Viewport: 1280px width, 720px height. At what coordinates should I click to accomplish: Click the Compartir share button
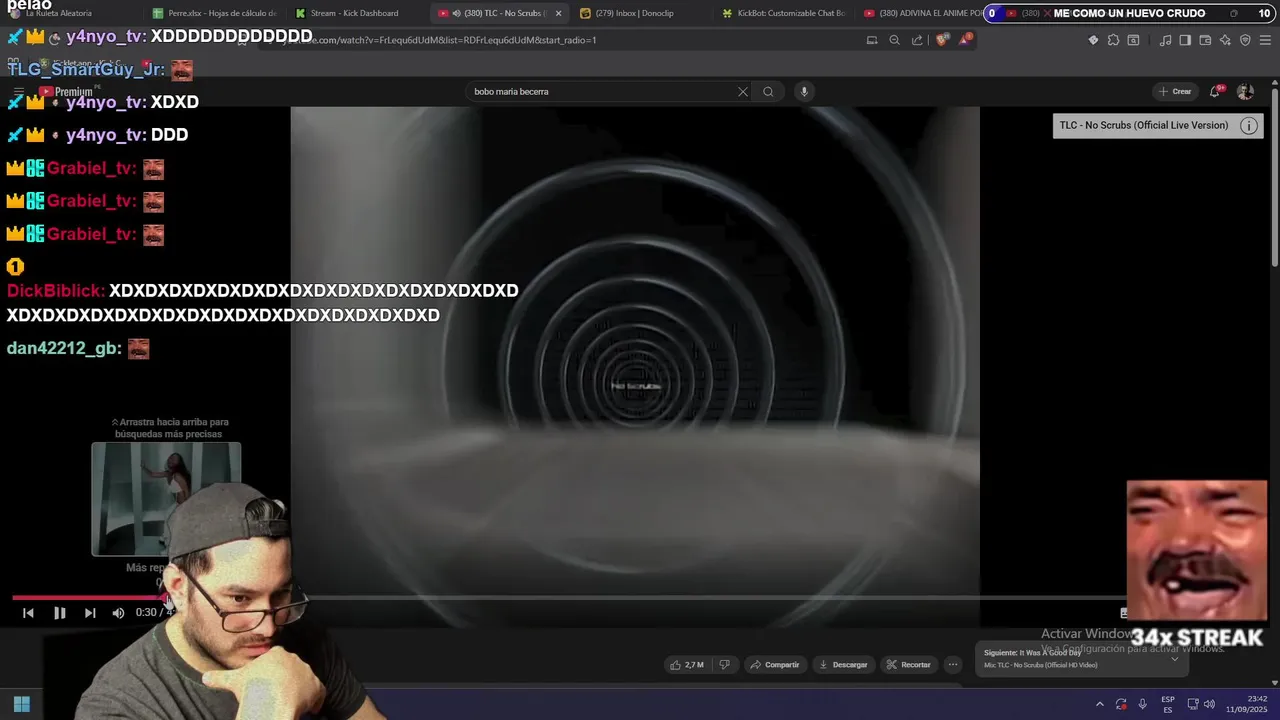coord(775,665)
